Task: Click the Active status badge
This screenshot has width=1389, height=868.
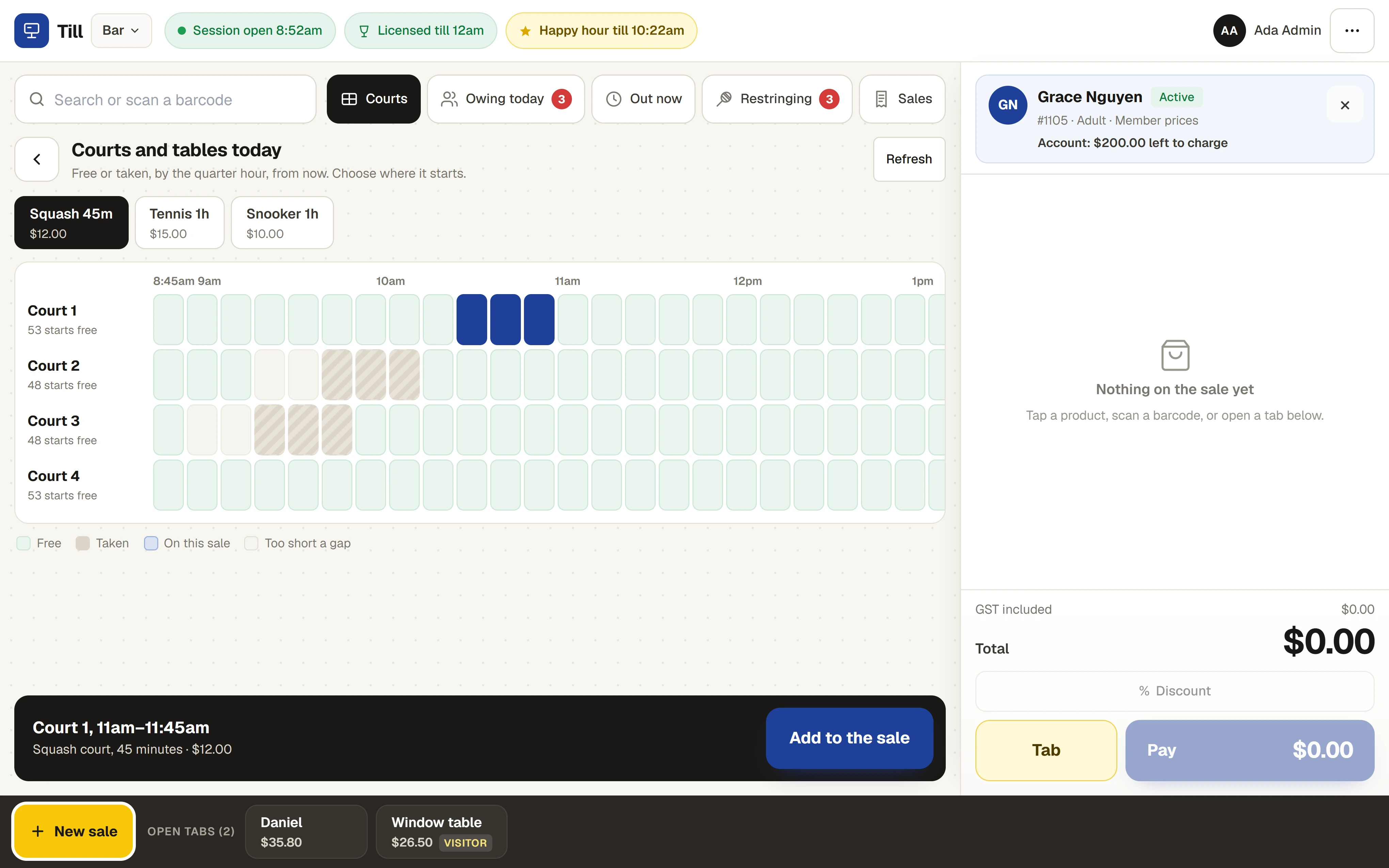Action: click(x=1177, y=97)
